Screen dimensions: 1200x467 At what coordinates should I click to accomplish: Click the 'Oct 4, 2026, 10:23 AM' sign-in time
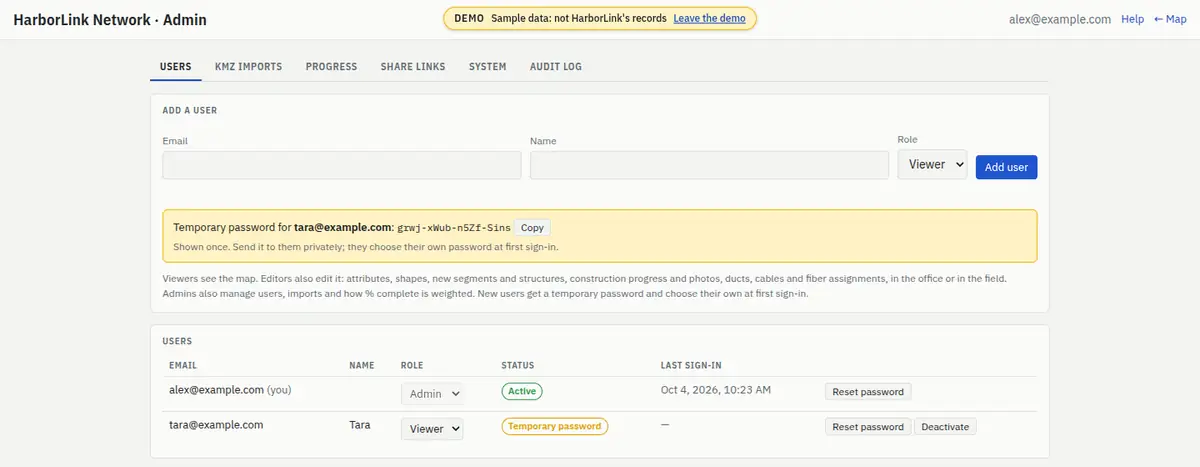[x=716, y=390]
